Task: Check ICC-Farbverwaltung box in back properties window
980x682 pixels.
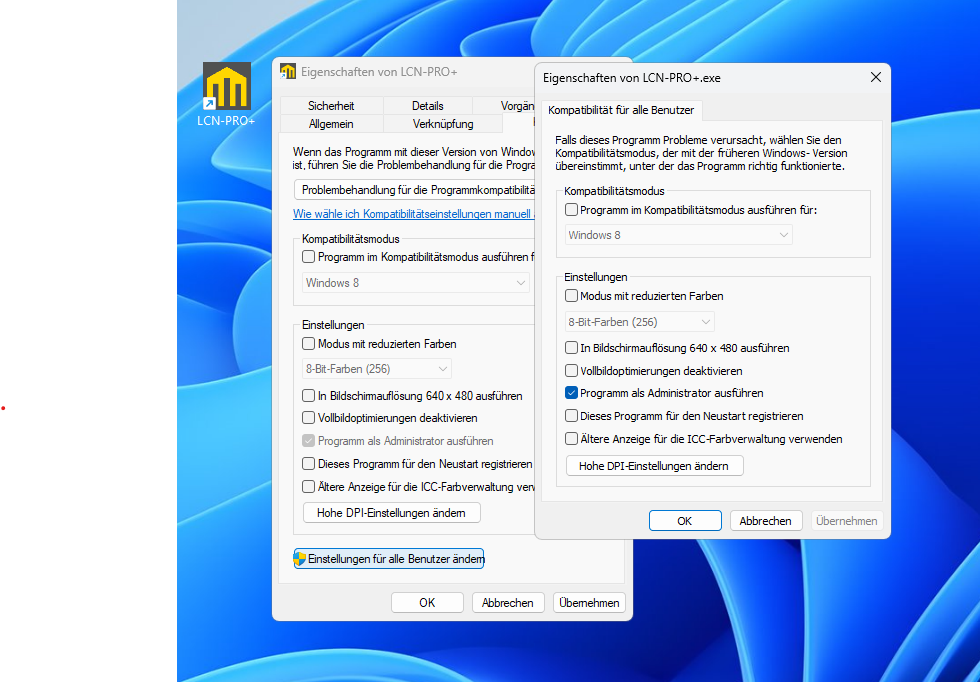Action: point(309,486)
